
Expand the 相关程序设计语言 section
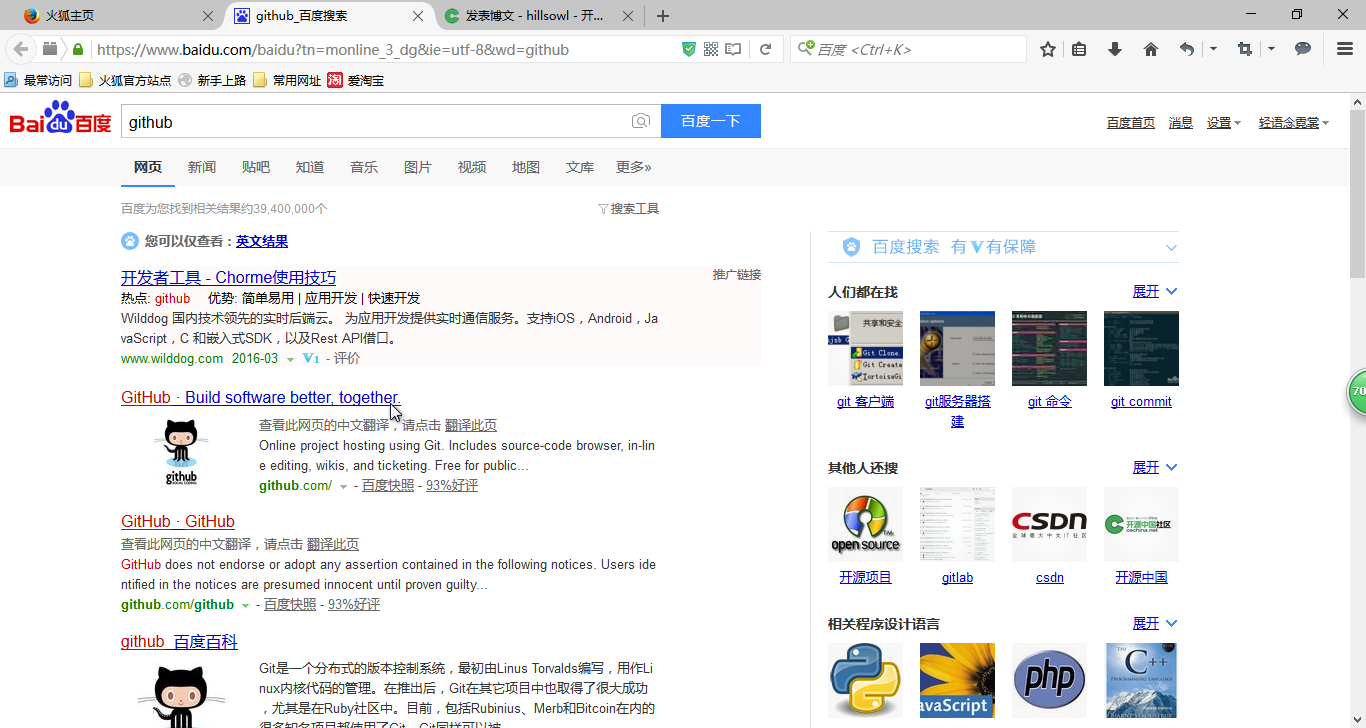pyautogui.click(x=1155, y=623)
